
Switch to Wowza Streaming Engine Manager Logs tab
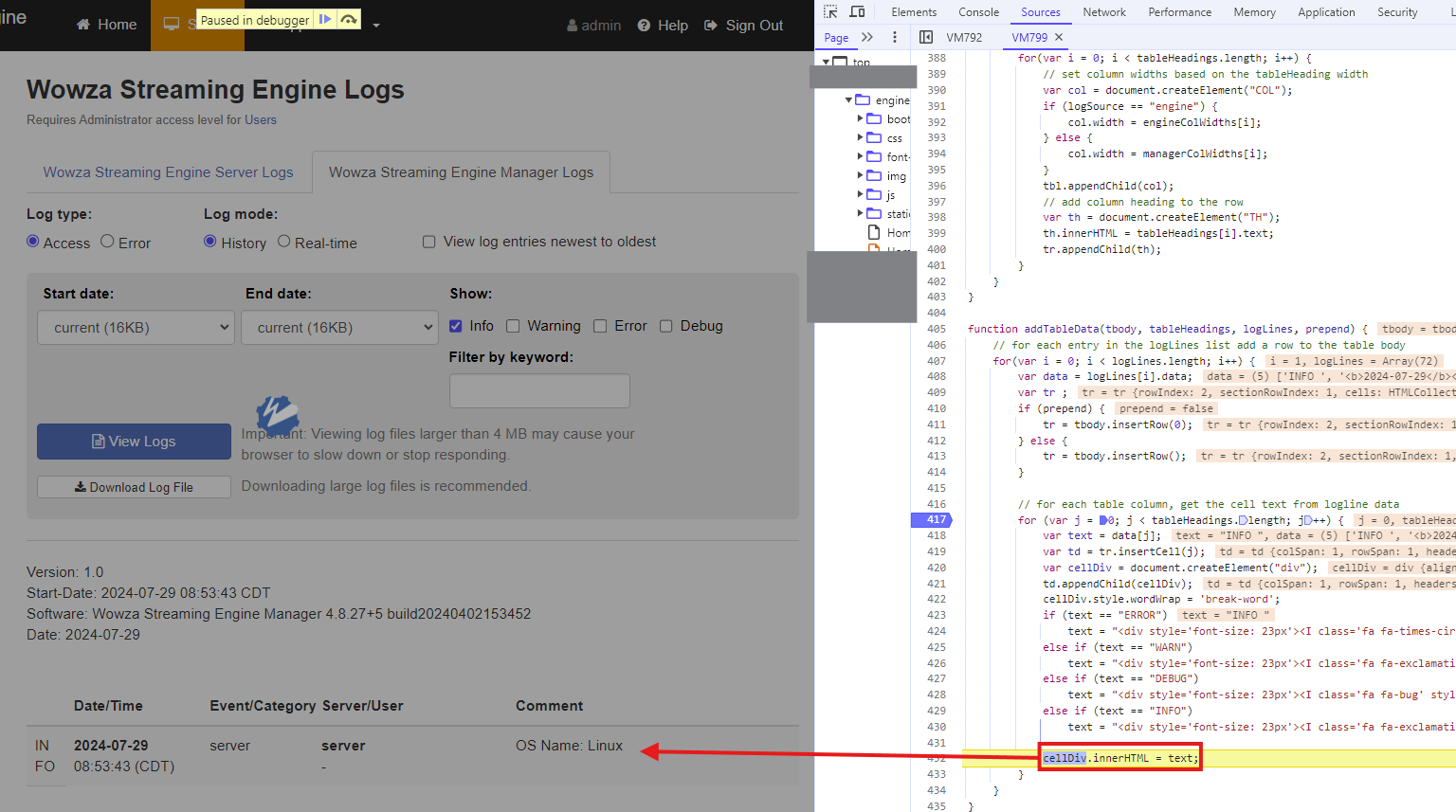[x=462, y=172]
